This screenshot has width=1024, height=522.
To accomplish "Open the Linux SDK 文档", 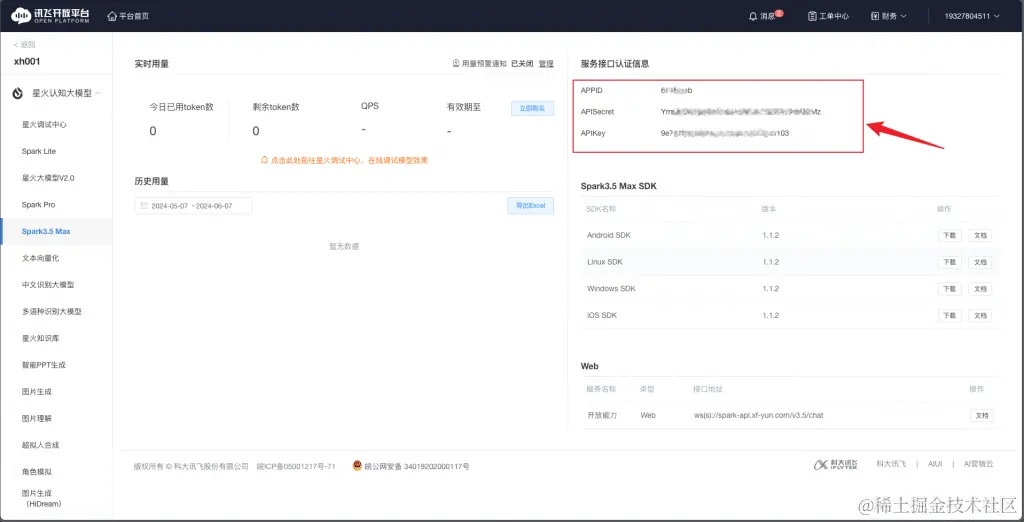I will tap(980, 262).
